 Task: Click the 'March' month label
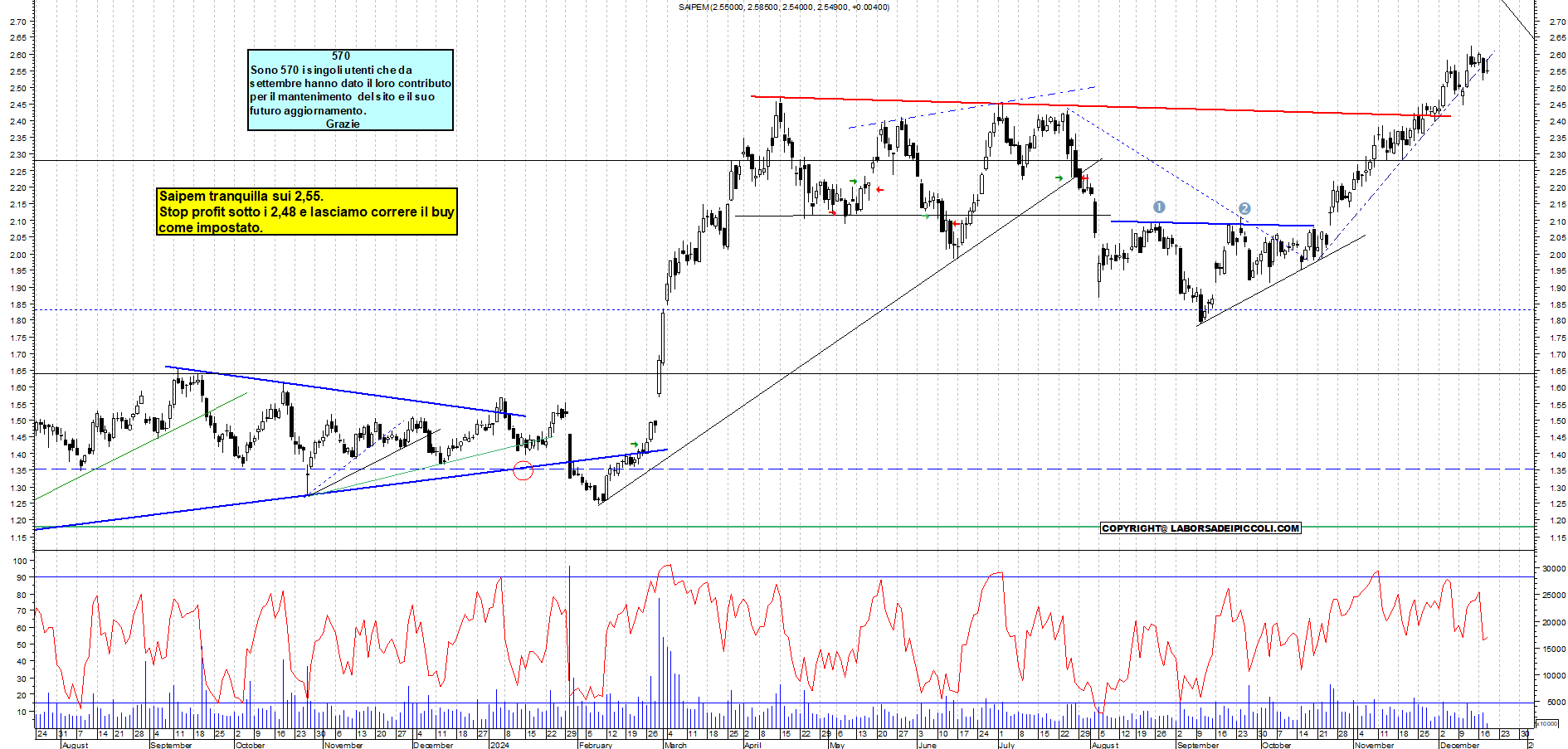pyautogui.click(x=676, y=745)
